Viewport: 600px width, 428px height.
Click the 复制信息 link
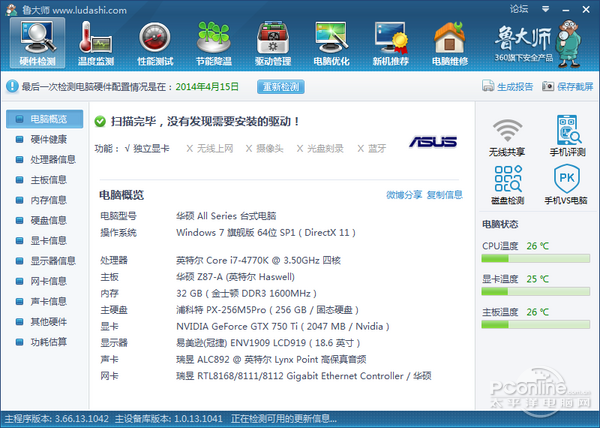tap(445, 195)
